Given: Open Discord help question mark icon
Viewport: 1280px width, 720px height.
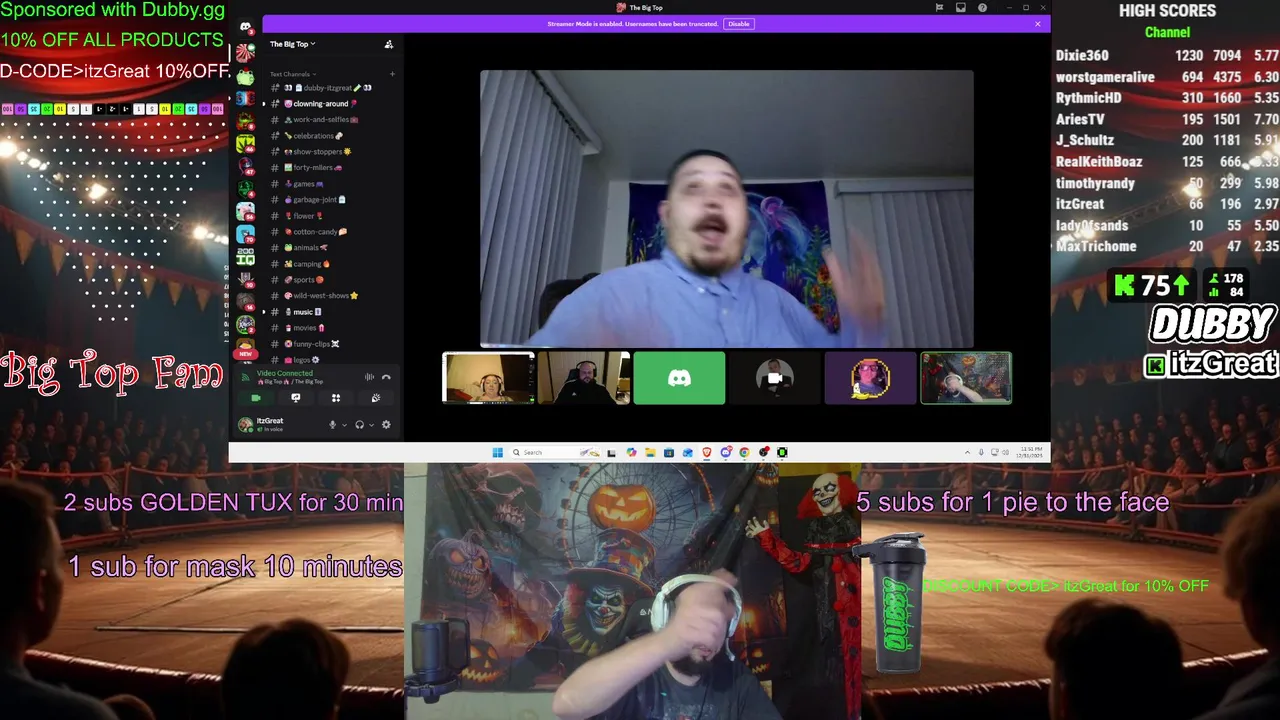Looking at the screenshot, I should point(983,8).
